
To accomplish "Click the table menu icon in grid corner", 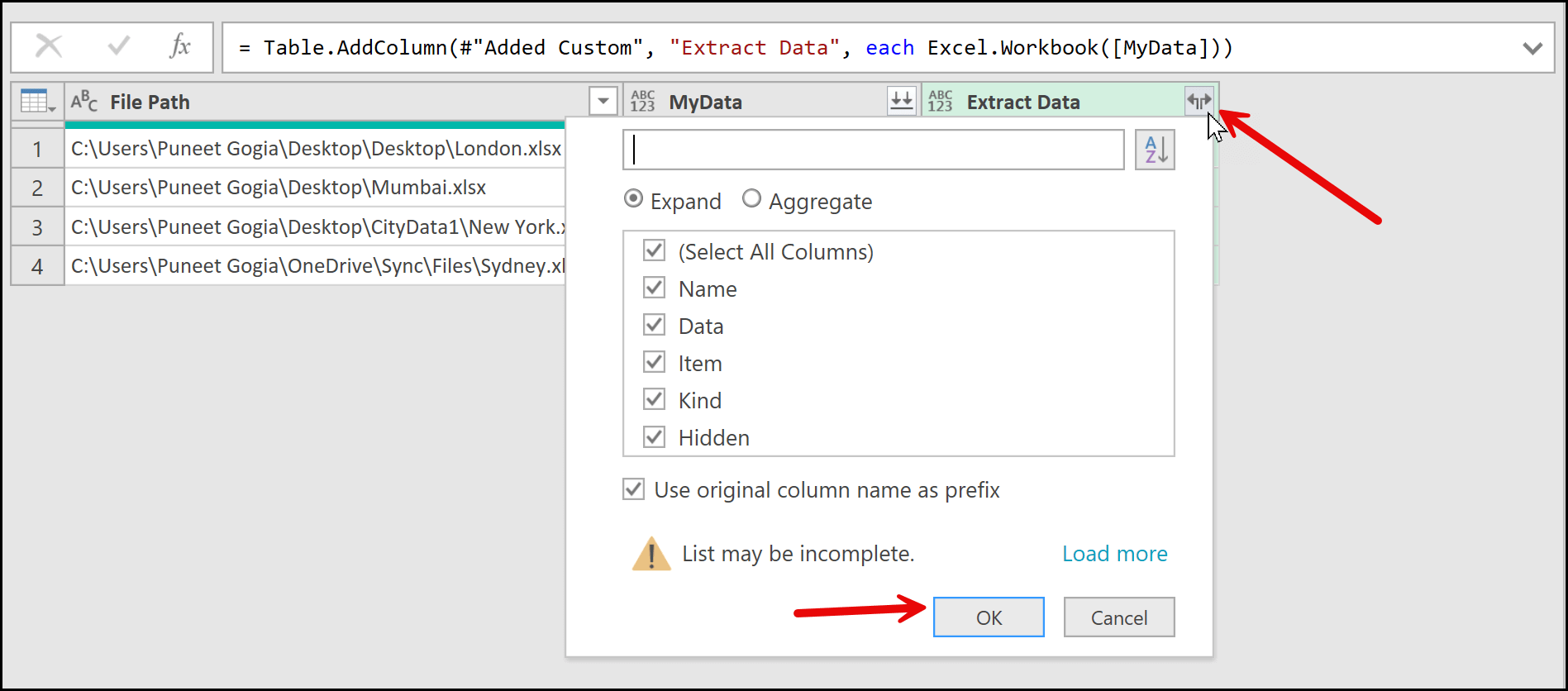I will point(37,102).
